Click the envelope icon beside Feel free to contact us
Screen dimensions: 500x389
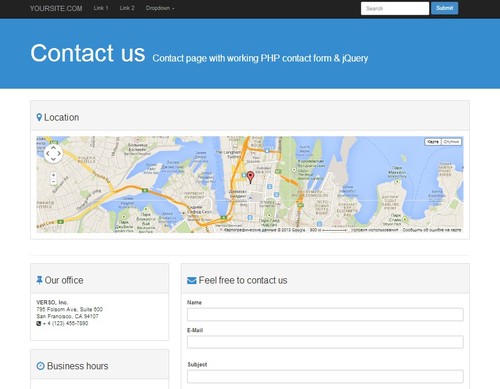(x=192, y=281)
